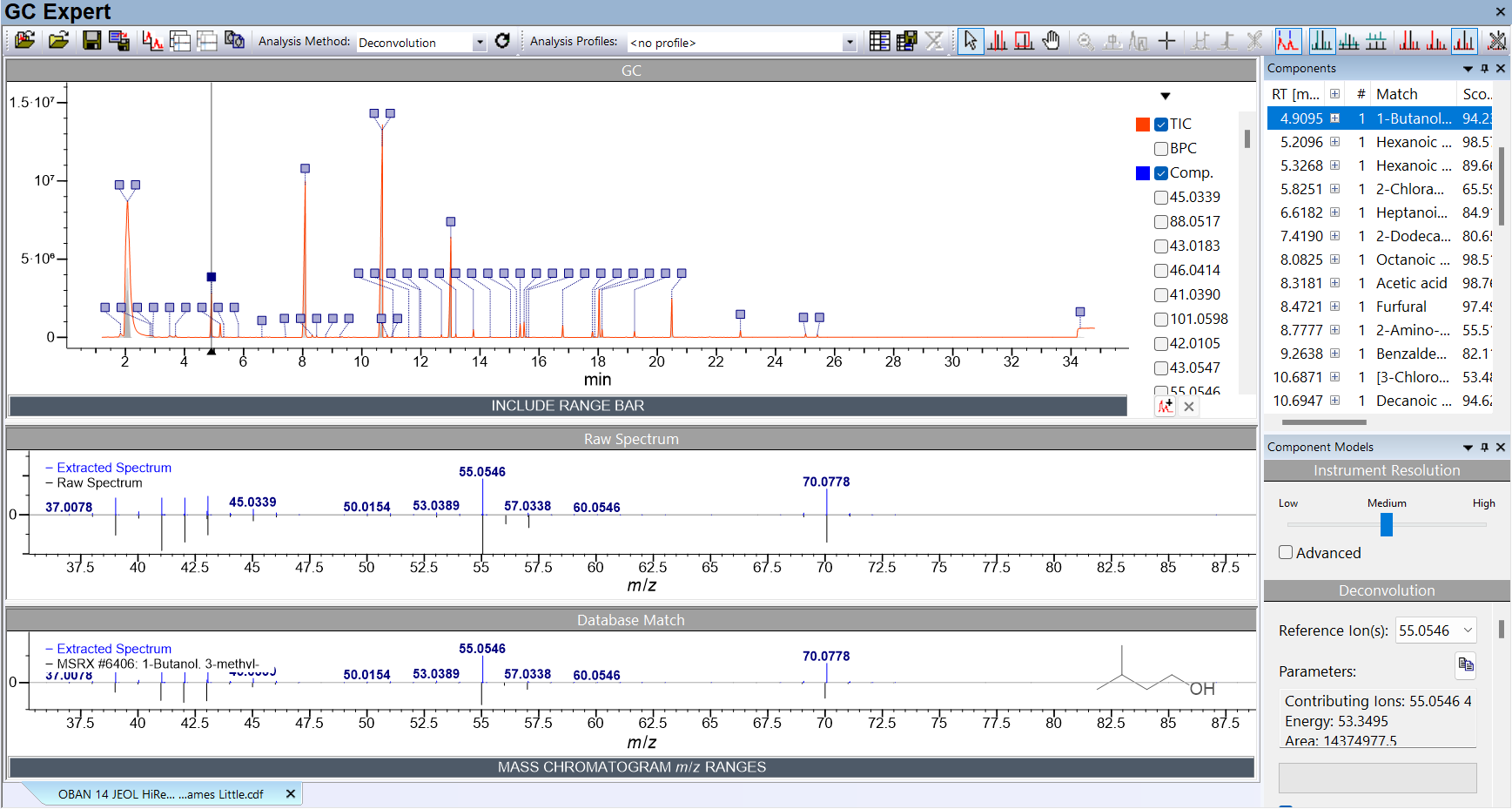Tick the Advanced checkbox
This screenshot has height=809, width=1512.
pyautogui.click(x=1286, y=553)
